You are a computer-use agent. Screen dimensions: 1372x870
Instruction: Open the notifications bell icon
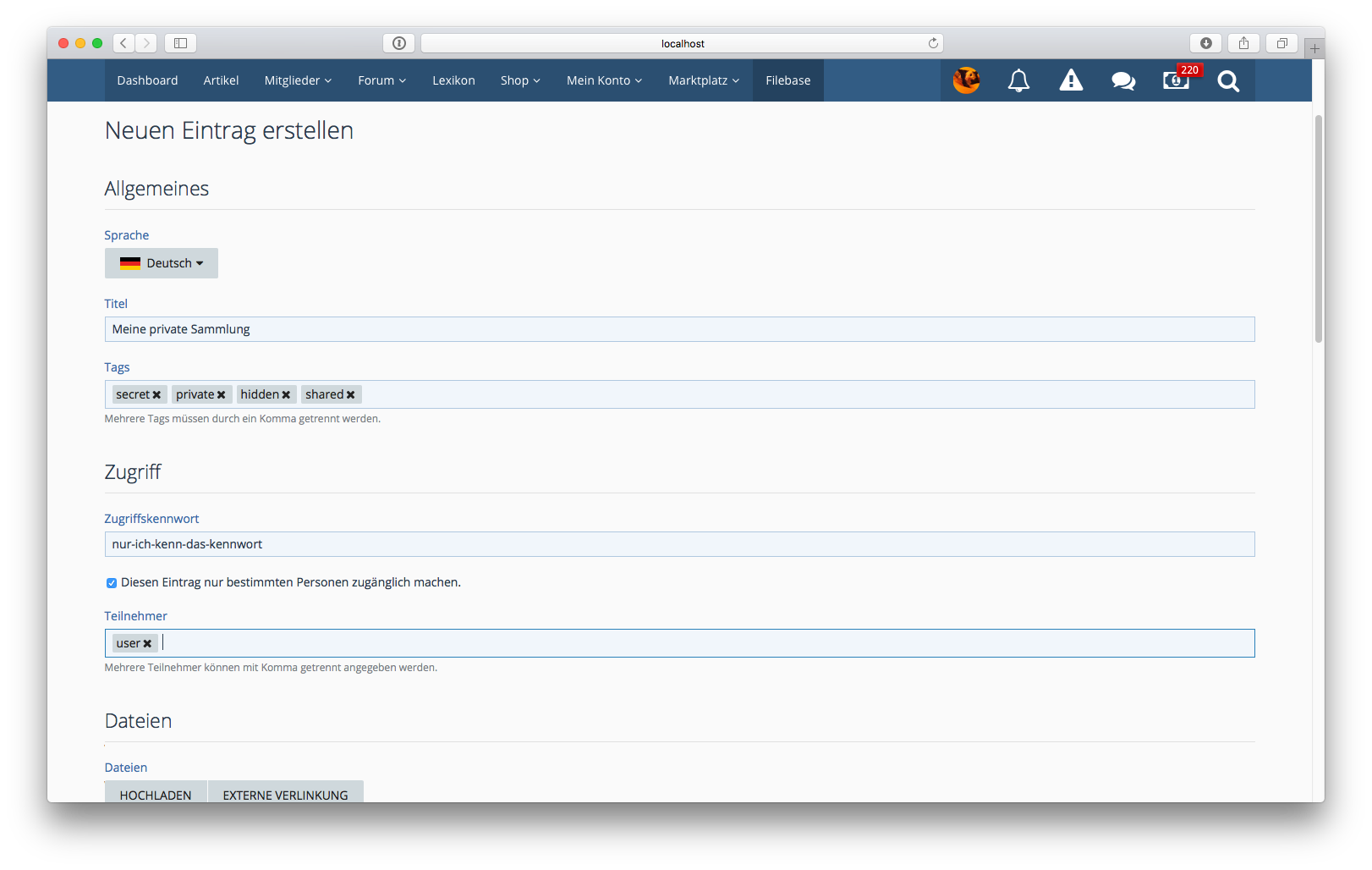(x=1018, y=80)
